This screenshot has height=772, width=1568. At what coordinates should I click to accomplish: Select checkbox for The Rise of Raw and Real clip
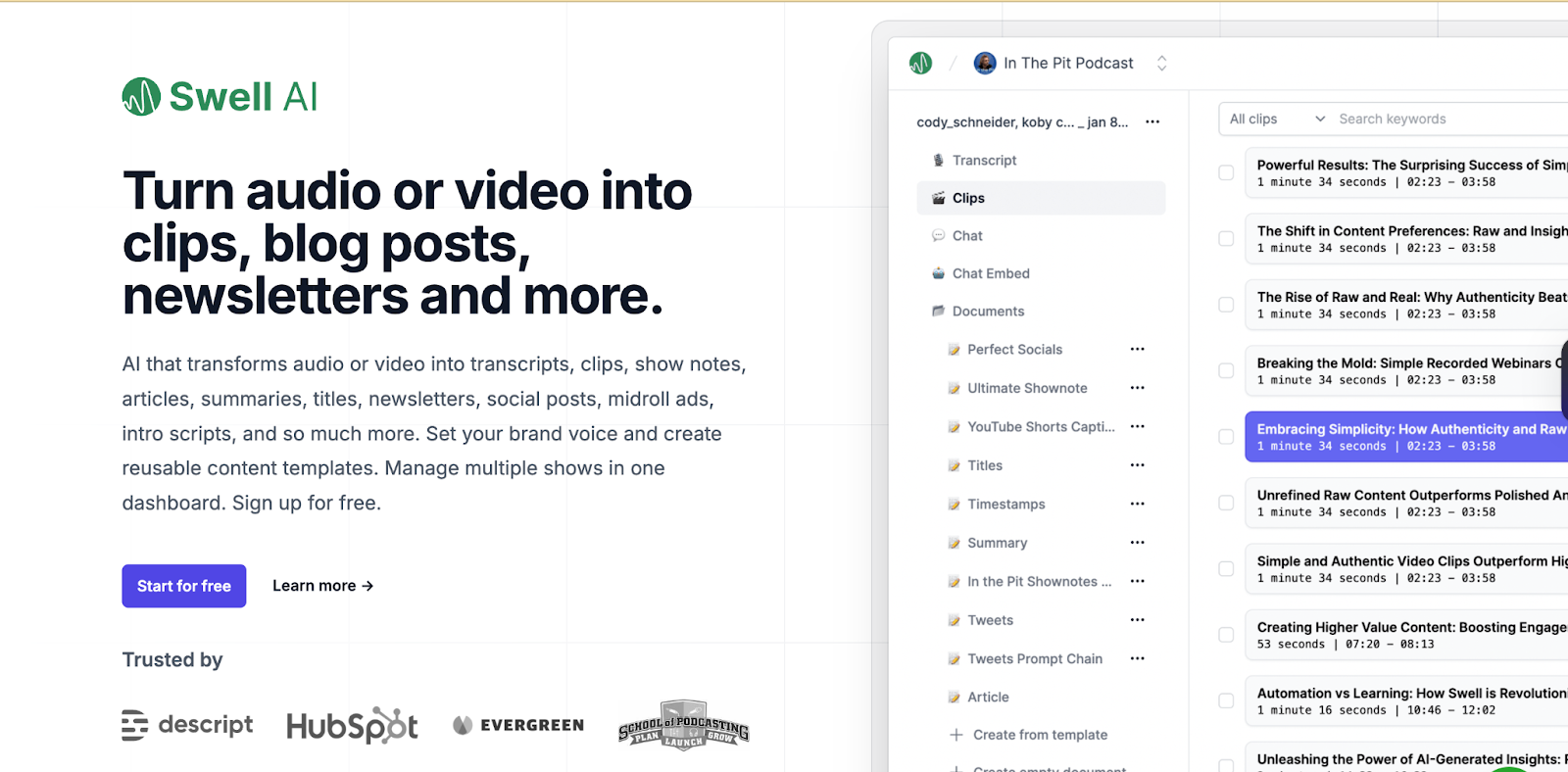[1226, 305]
